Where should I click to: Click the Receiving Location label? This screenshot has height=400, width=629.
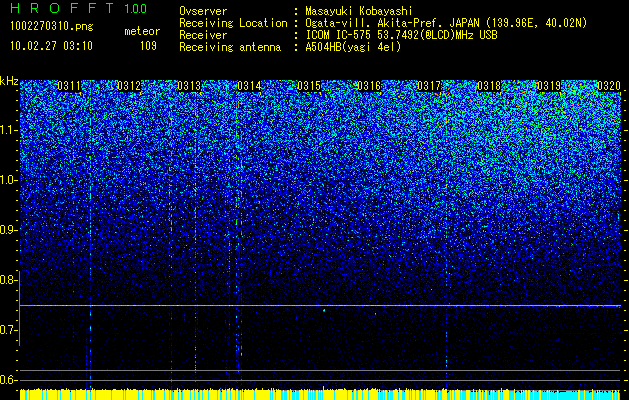coord(233,23)
